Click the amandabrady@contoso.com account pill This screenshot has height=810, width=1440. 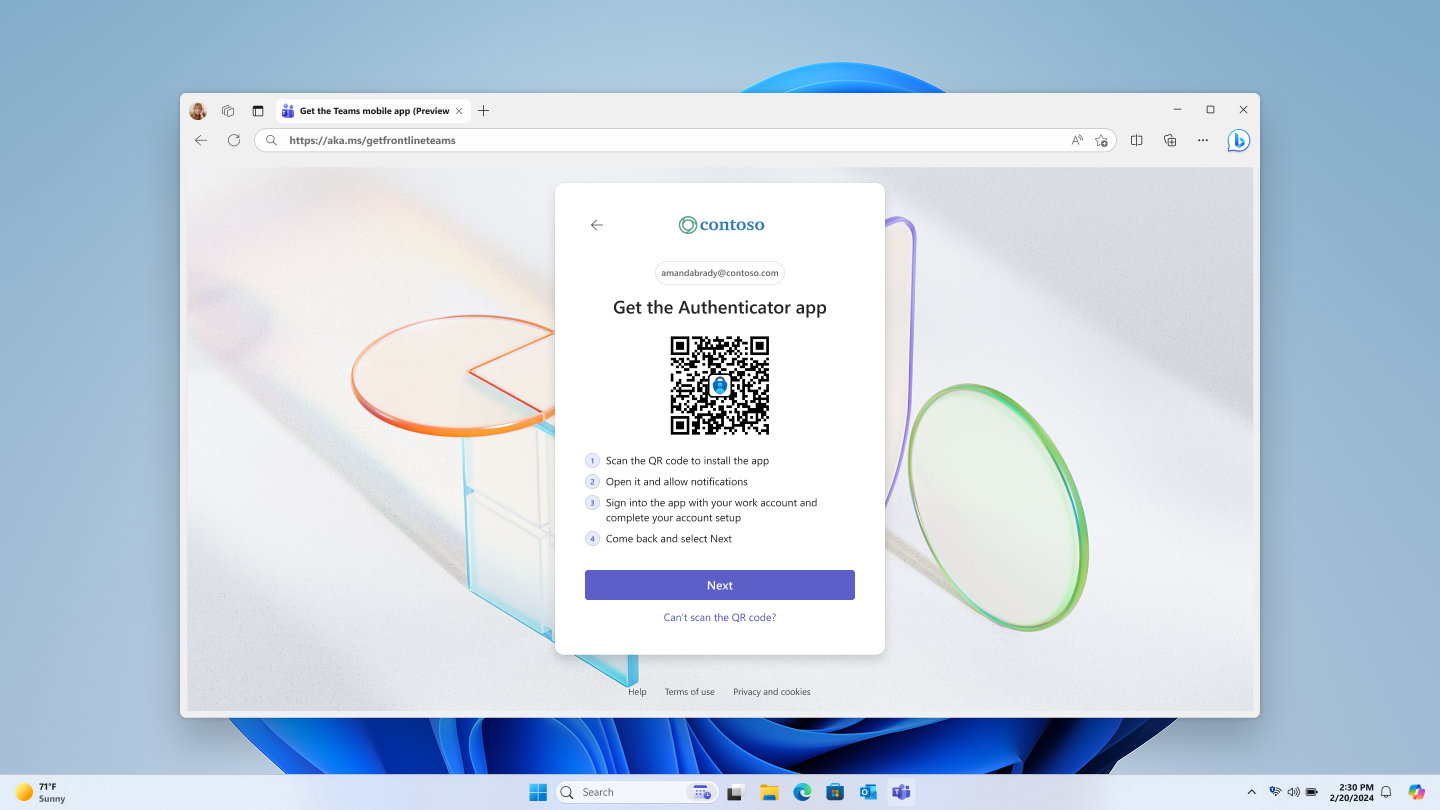click(719, 272)
